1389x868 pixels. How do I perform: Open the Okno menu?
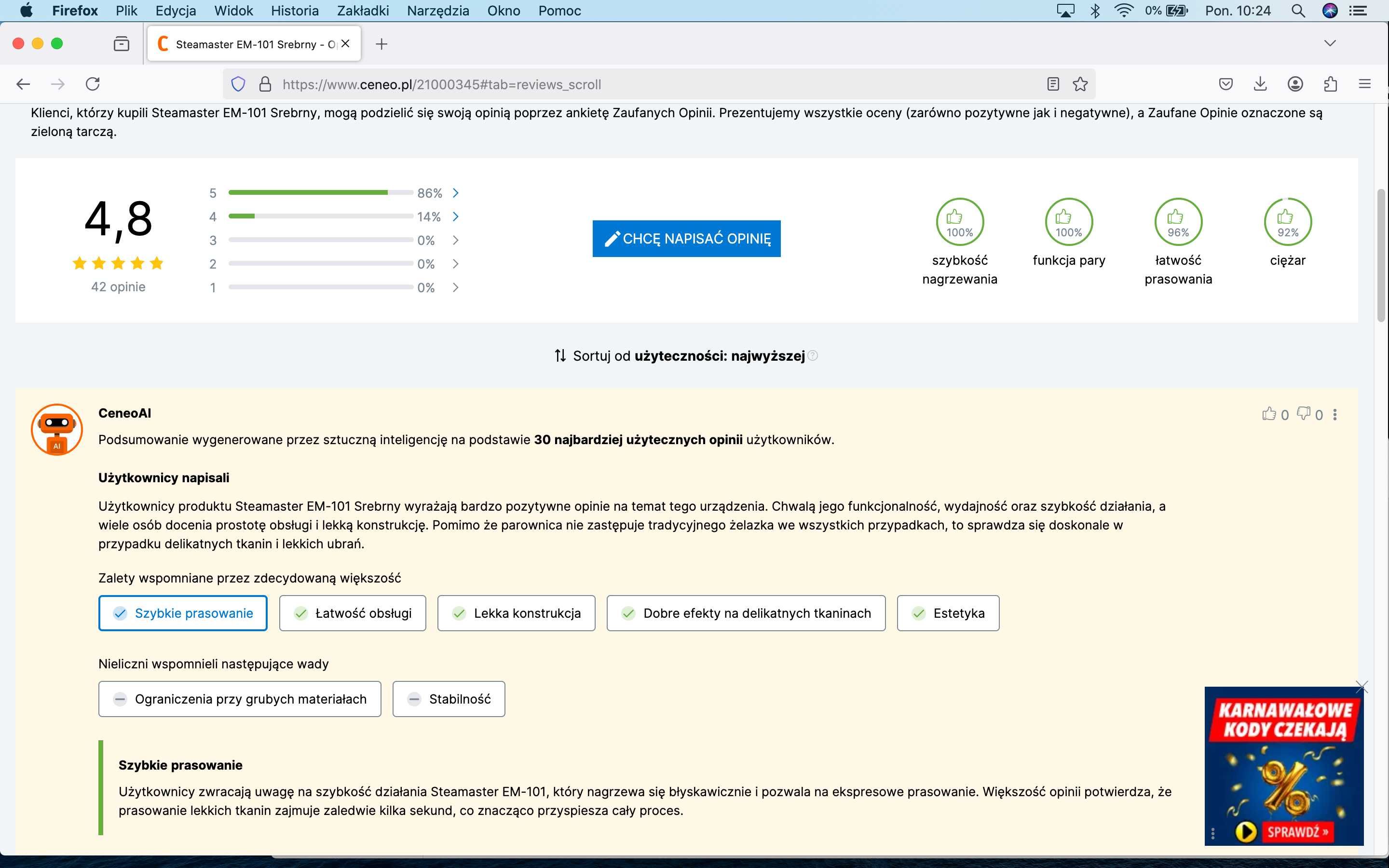pos(504,10)
